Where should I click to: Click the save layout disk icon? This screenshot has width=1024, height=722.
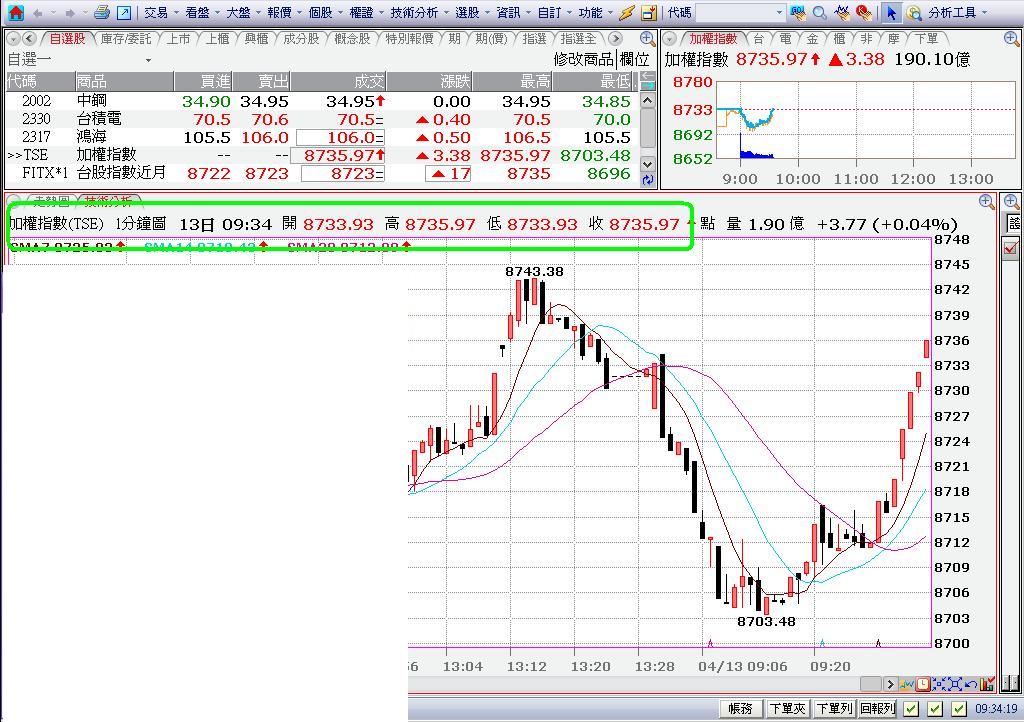coord(648,12)
